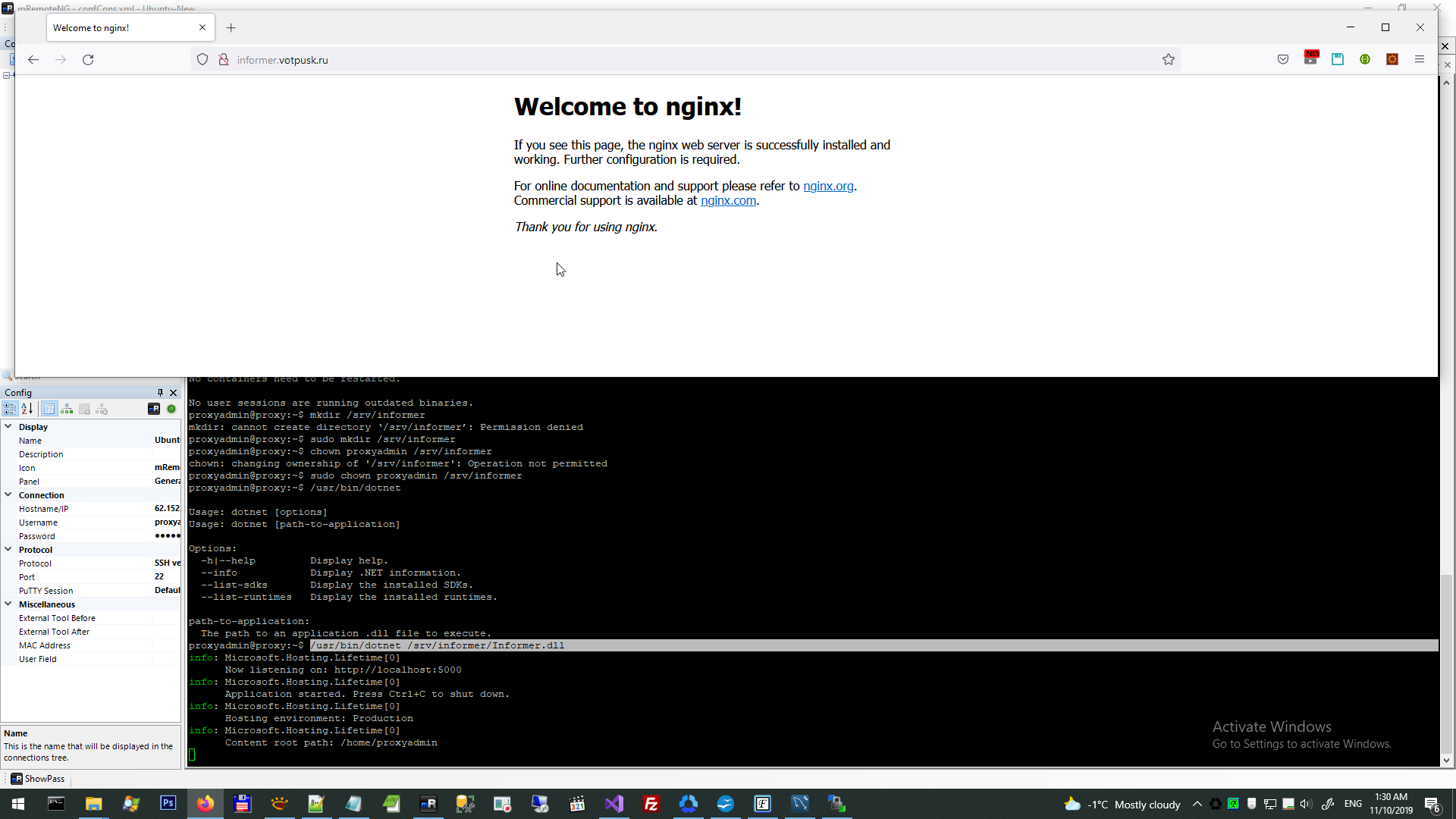The width and height of the screenshot is (1456, 819).
Task: Collapse the Connection property group
Action: [8, 495]
